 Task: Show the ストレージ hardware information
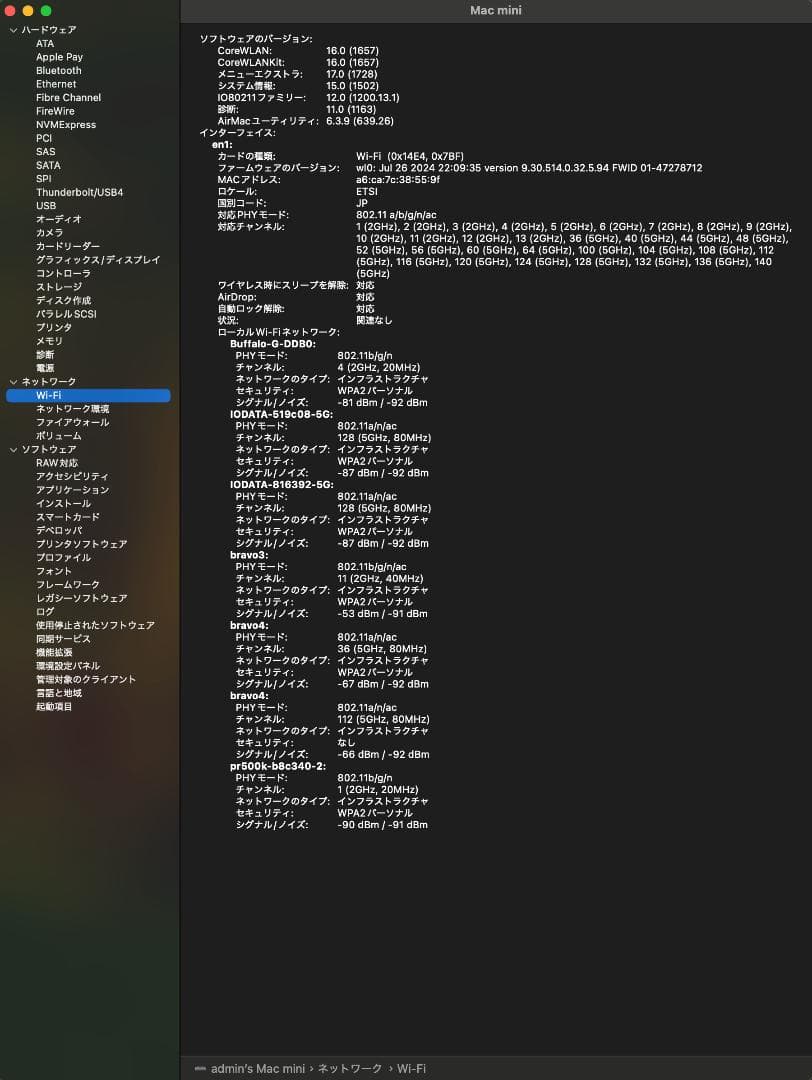59,287
